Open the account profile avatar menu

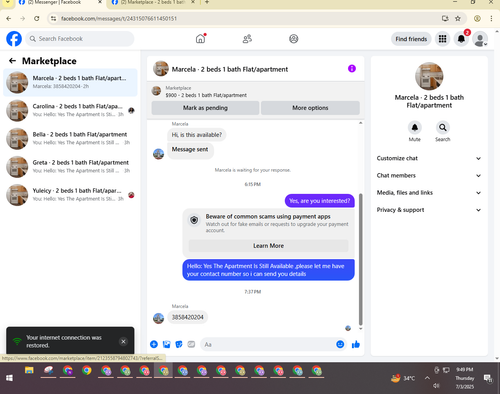[480, 39]
